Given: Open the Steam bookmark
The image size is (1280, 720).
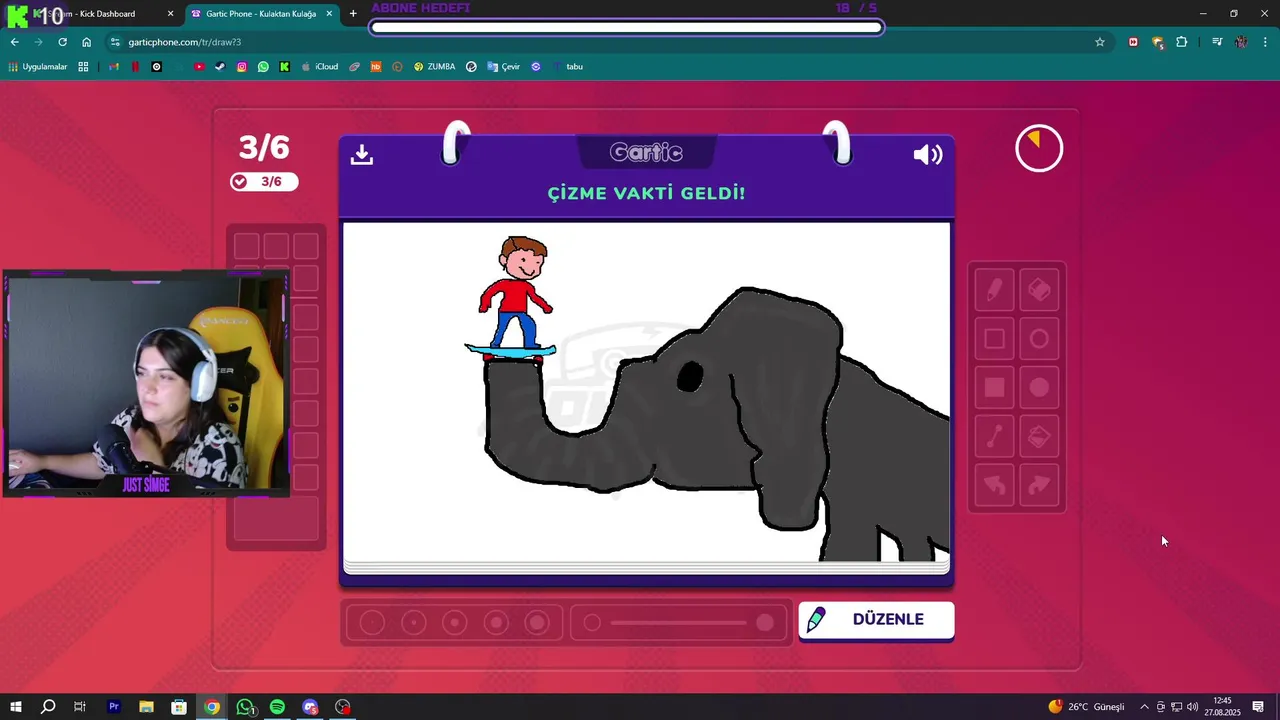Looking at the screenshot, I should point(220,67).
